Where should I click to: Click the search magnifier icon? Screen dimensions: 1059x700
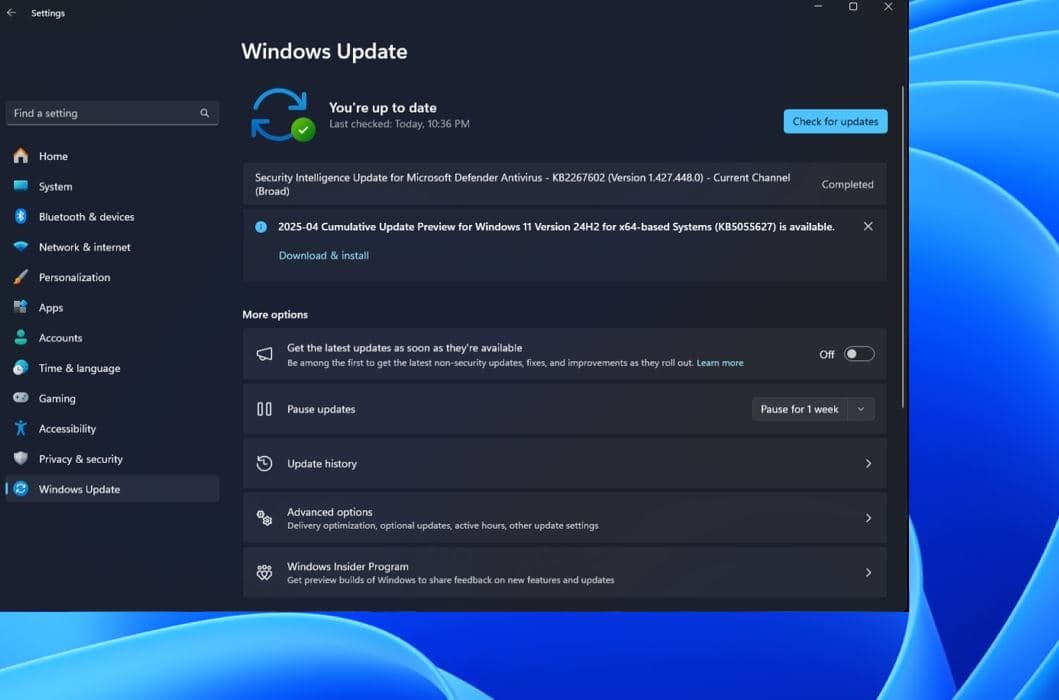(x=205, y=114)
